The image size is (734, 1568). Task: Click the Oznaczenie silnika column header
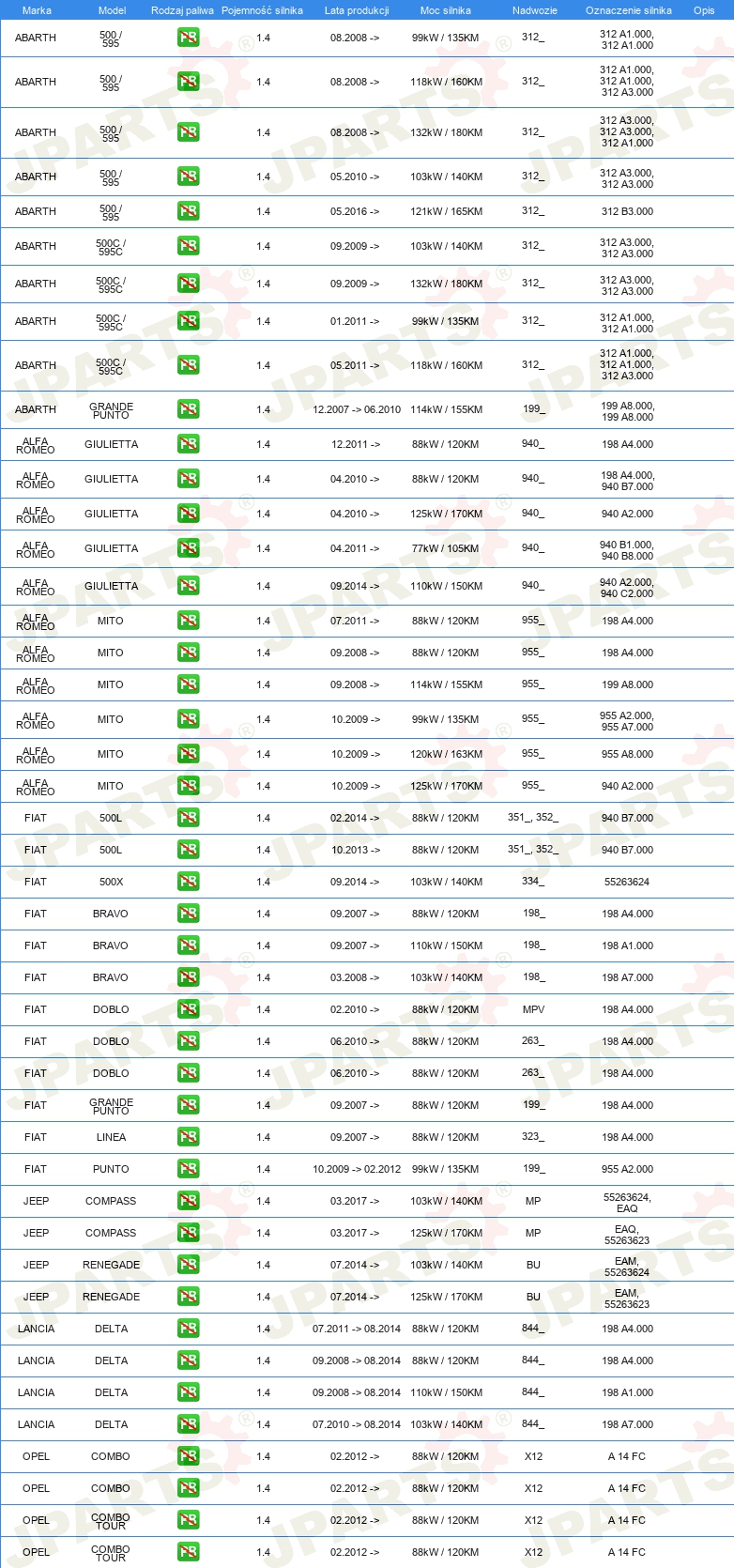coord(629,10)
